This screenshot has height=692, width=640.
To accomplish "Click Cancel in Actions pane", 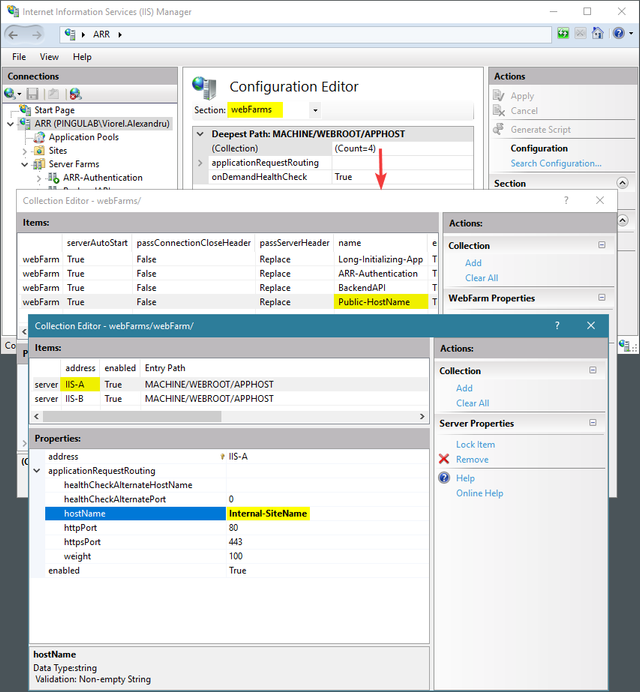I will (x=524, y=111).
